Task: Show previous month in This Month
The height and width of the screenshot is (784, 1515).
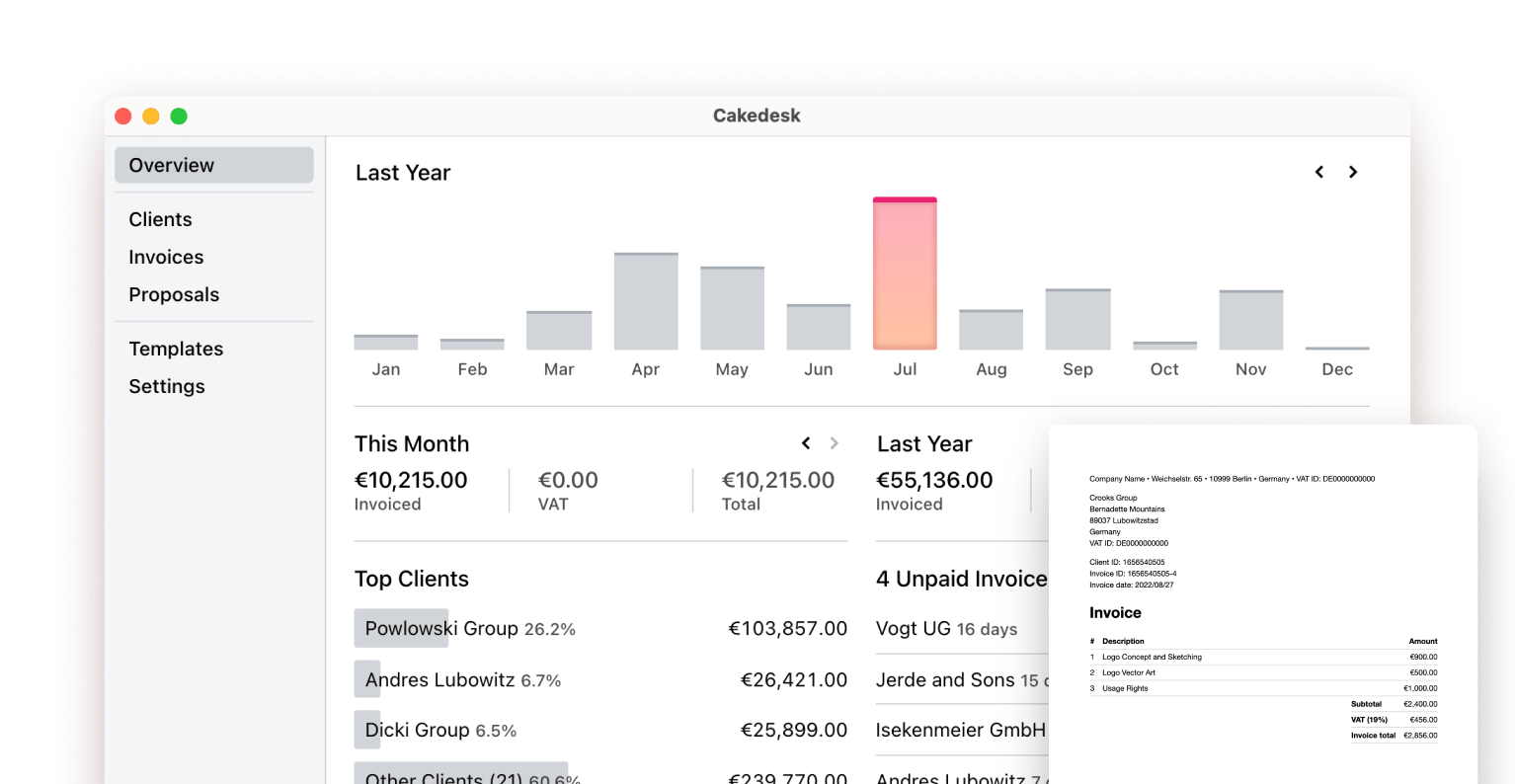Action: tap(806, 443)
